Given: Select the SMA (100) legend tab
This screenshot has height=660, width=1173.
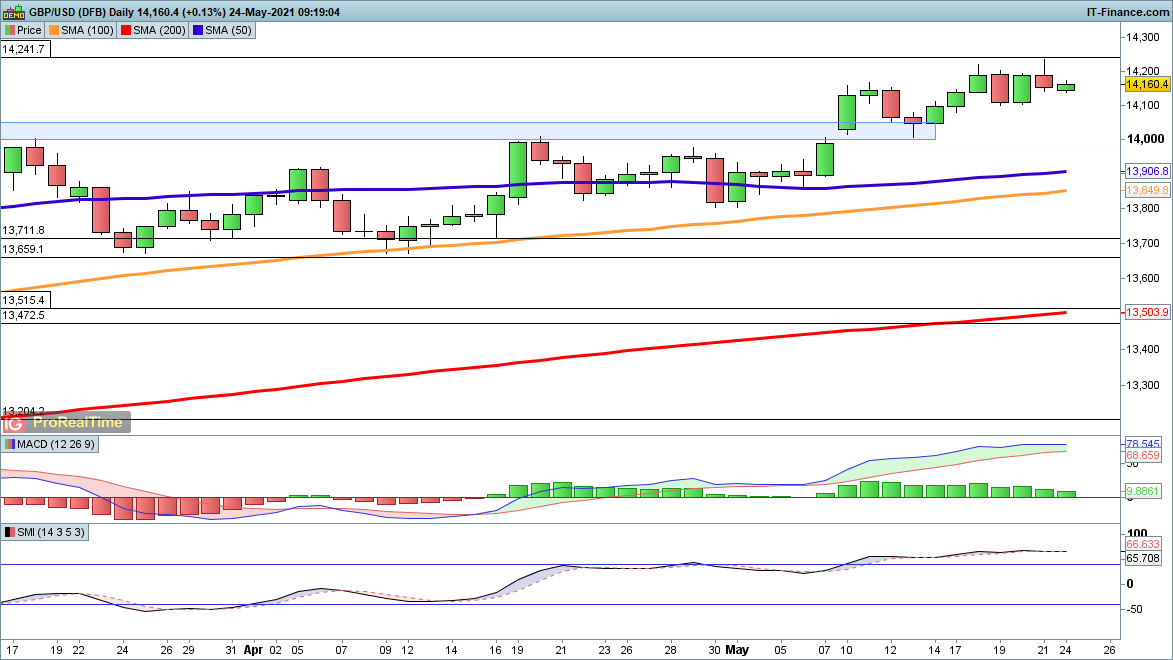Looking at the screenshot, I should 81,30.
